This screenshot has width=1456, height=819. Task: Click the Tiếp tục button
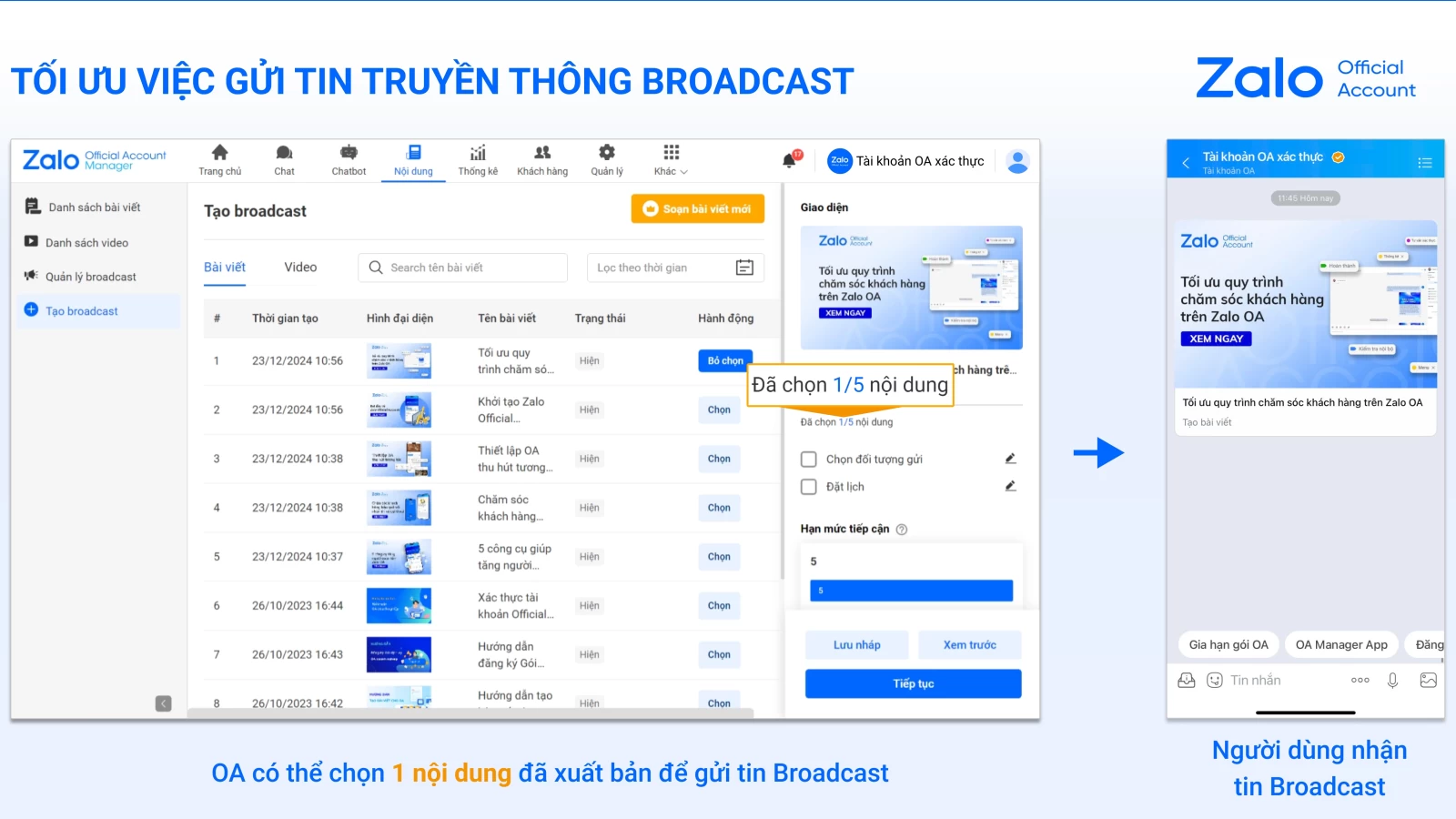(914, 683)
